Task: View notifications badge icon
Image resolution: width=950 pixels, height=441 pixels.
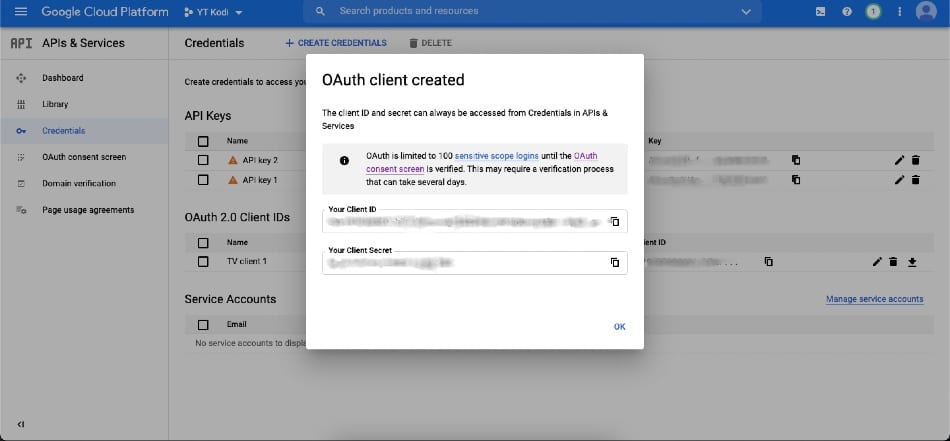Action: (x=873, y=12)
